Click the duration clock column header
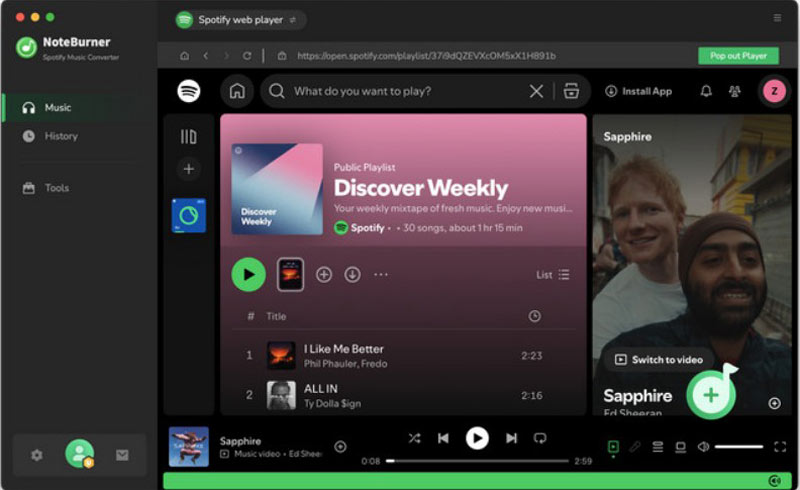 coord(534,316)
